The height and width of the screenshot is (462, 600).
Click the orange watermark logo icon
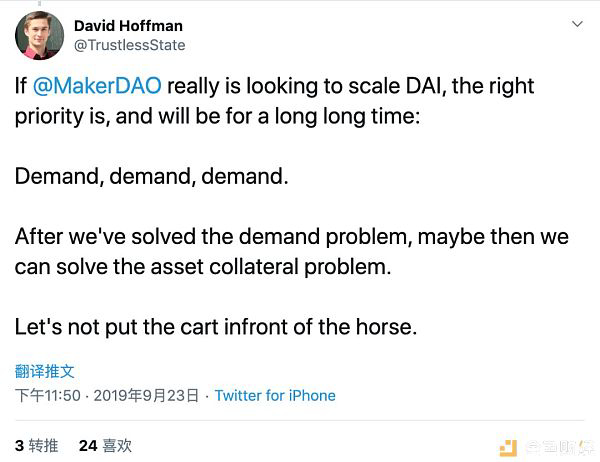(x=508, y=448)
